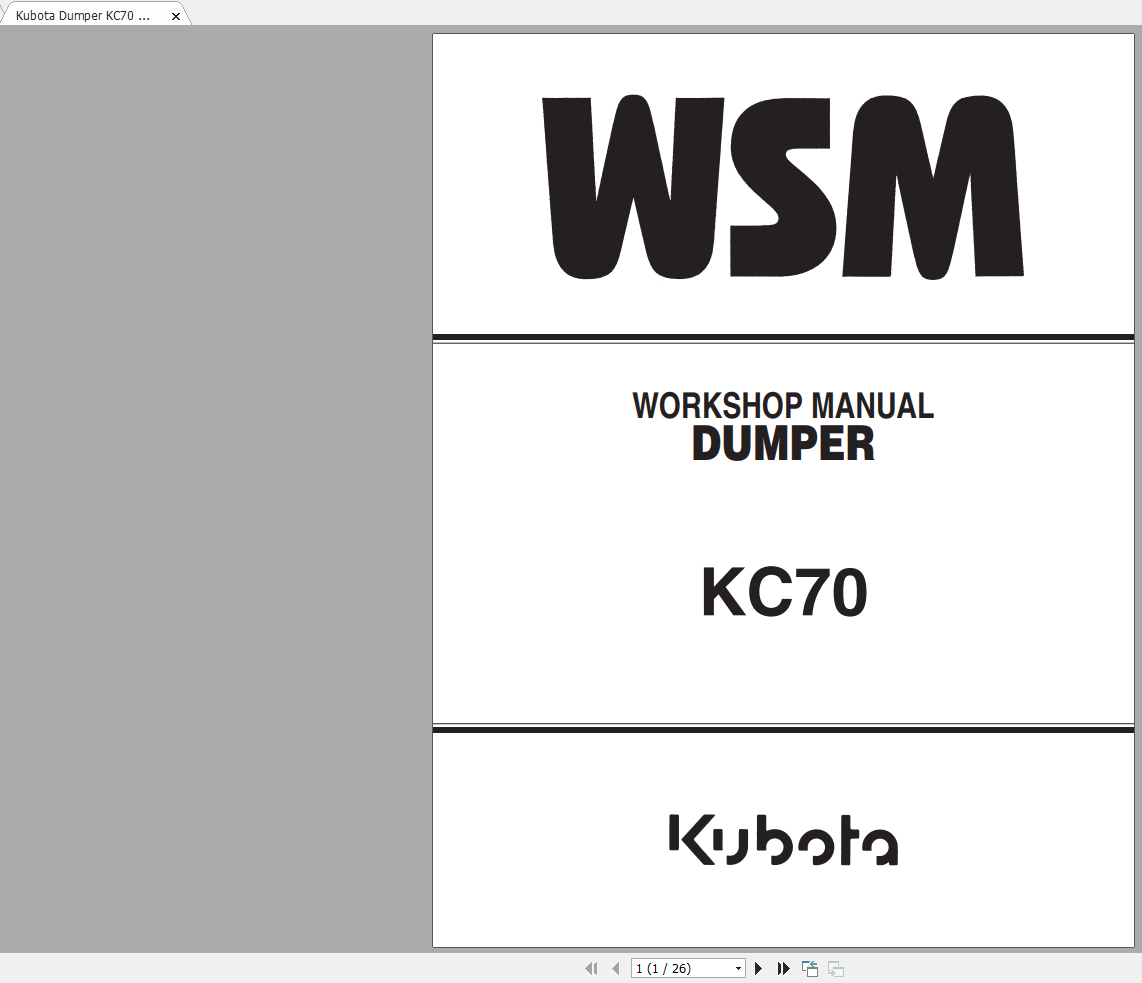Click the WORKSHOP MANUAL heading text

click(783, 406)
